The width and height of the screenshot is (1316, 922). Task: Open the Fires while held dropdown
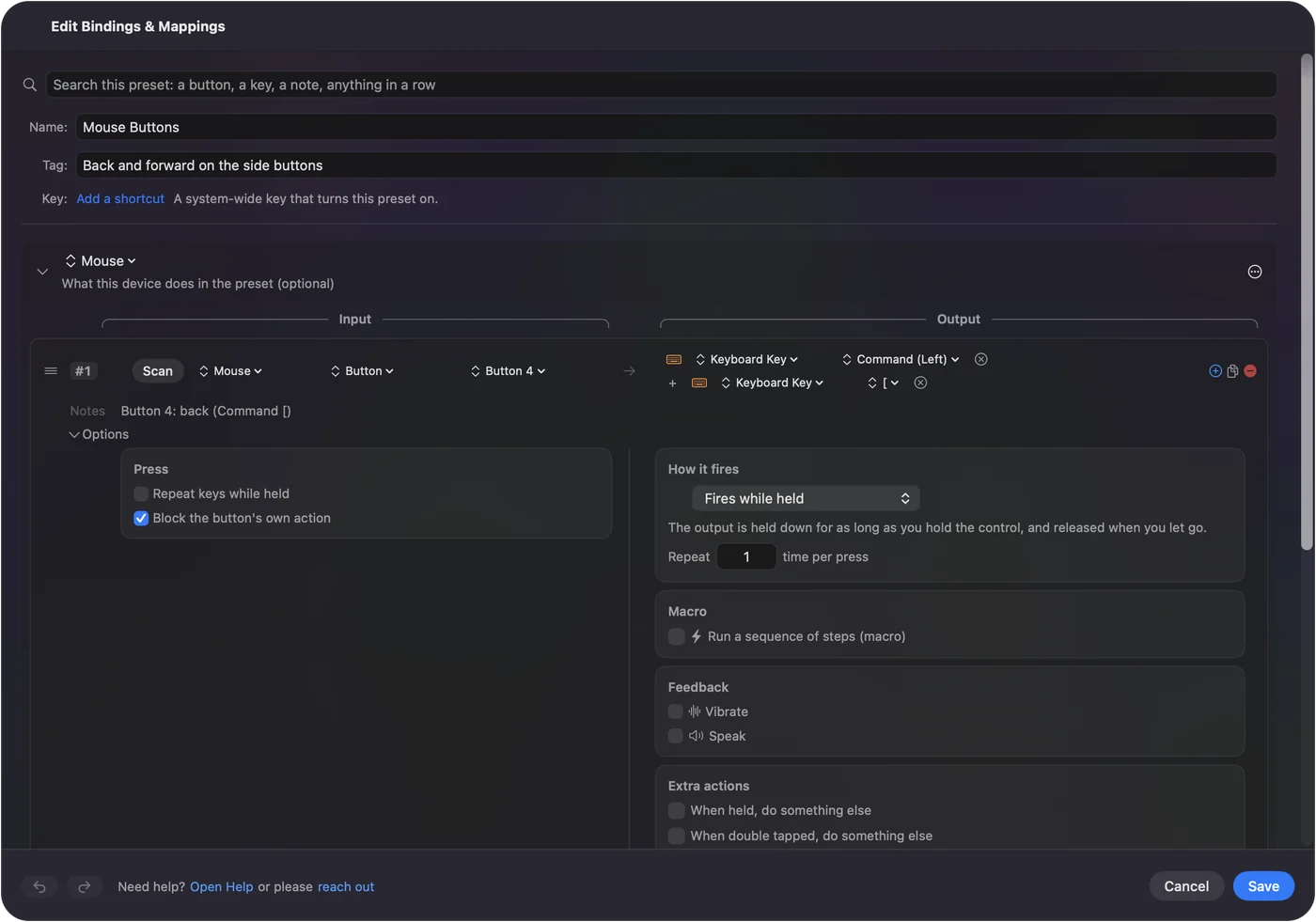806,498
